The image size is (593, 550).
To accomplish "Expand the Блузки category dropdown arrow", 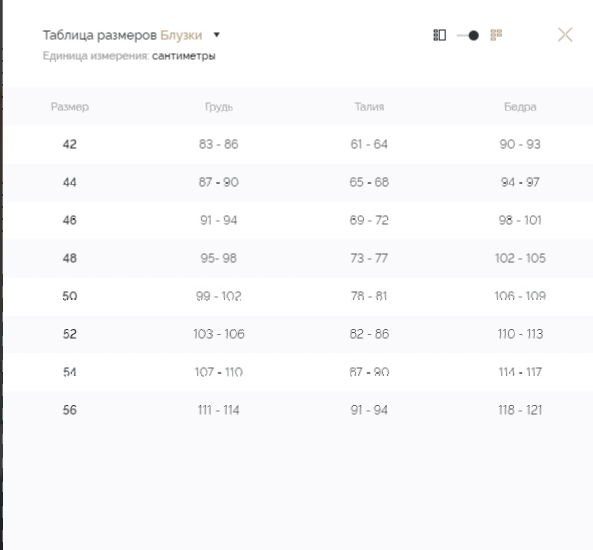I will pos(217,35).
